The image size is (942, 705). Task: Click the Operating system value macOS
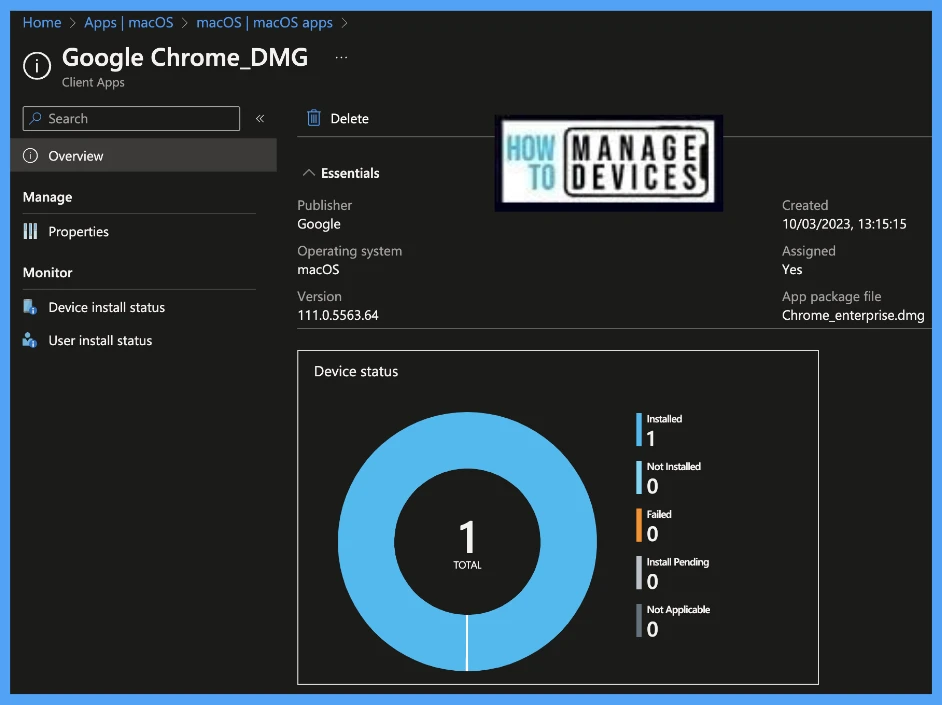[318, 269]
